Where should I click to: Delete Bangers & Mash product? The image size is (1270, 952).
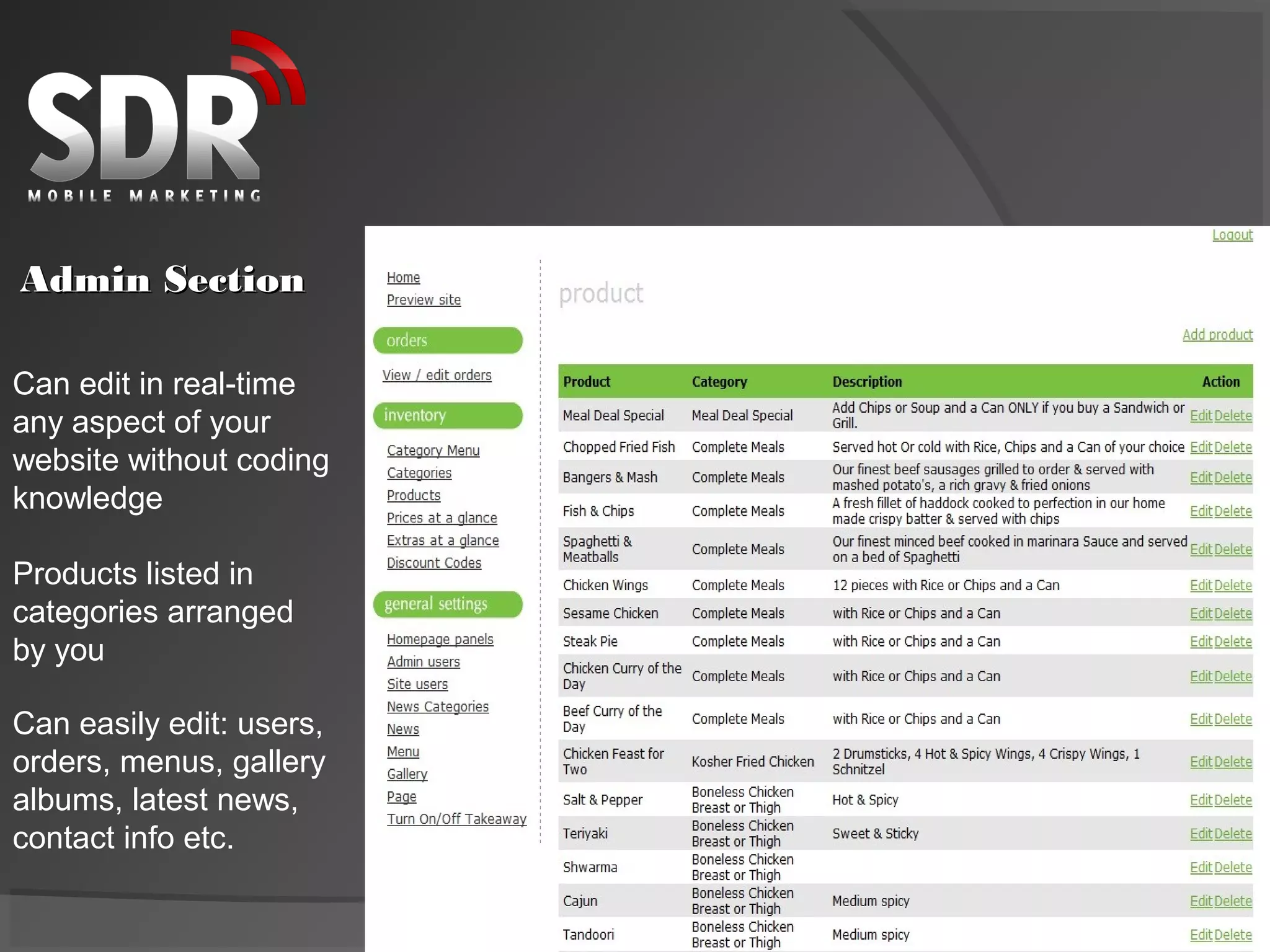click(x=1233, y=478)
